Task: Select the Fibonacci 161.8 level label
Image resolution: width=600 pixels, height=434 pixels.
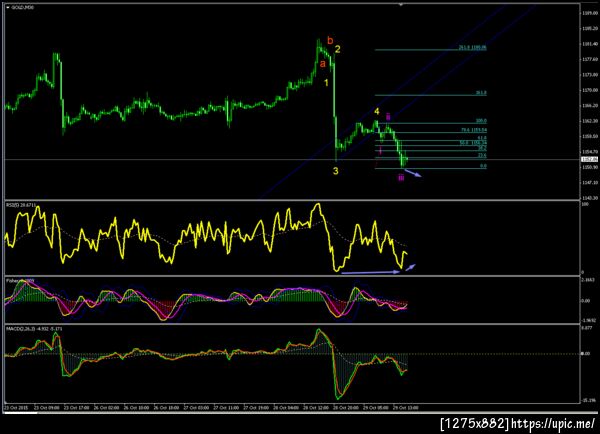Action: pyautogui.click(x=481, y=93)
